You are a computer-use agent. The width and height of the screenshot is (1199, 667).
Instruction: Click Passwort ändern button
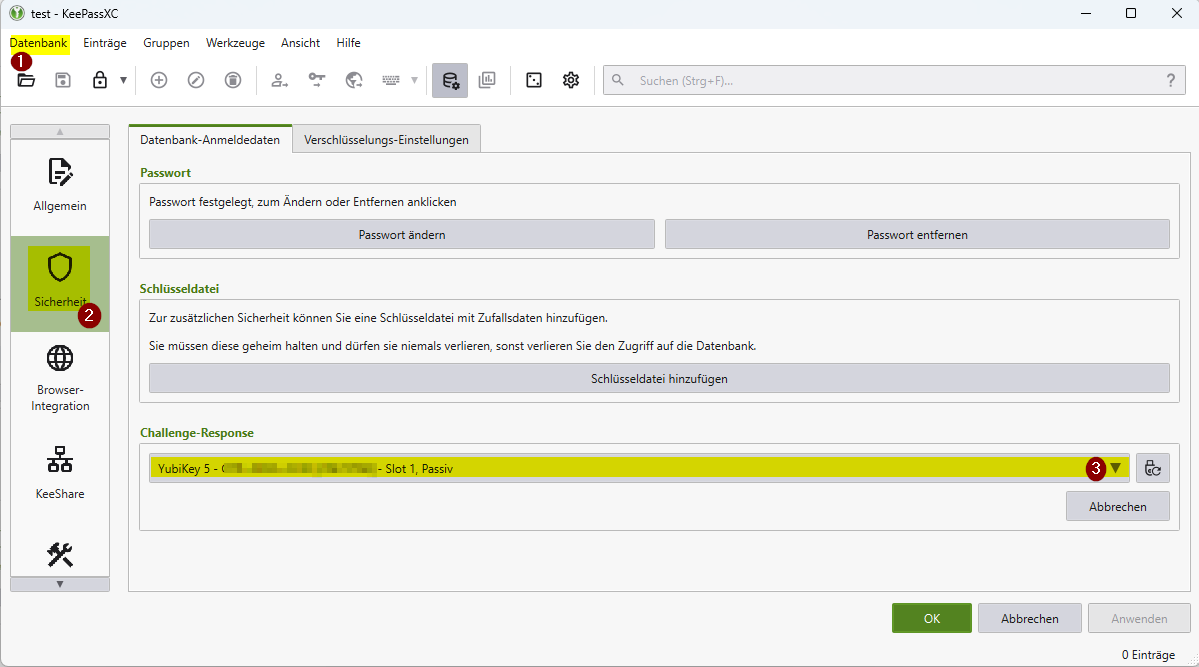pos(401,235)
